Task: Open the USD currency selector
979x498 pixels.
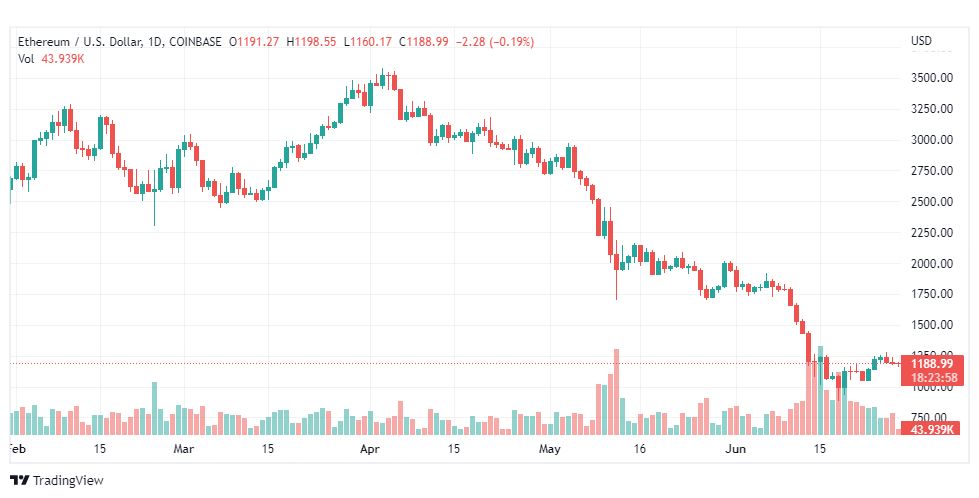Action: point(921,41)
